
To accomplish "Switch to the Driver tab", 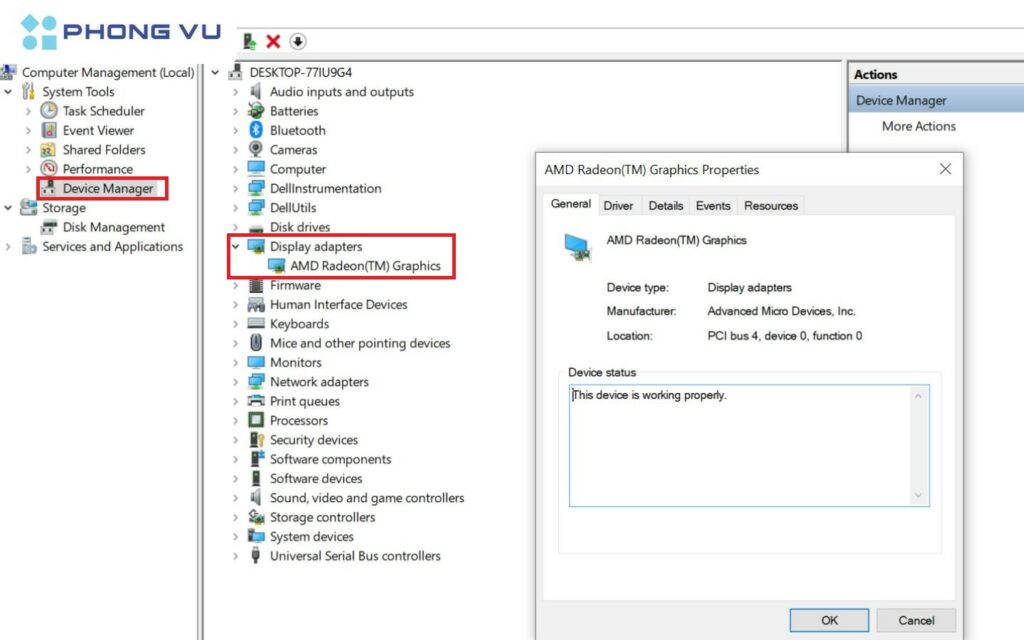I will point(618,205).
